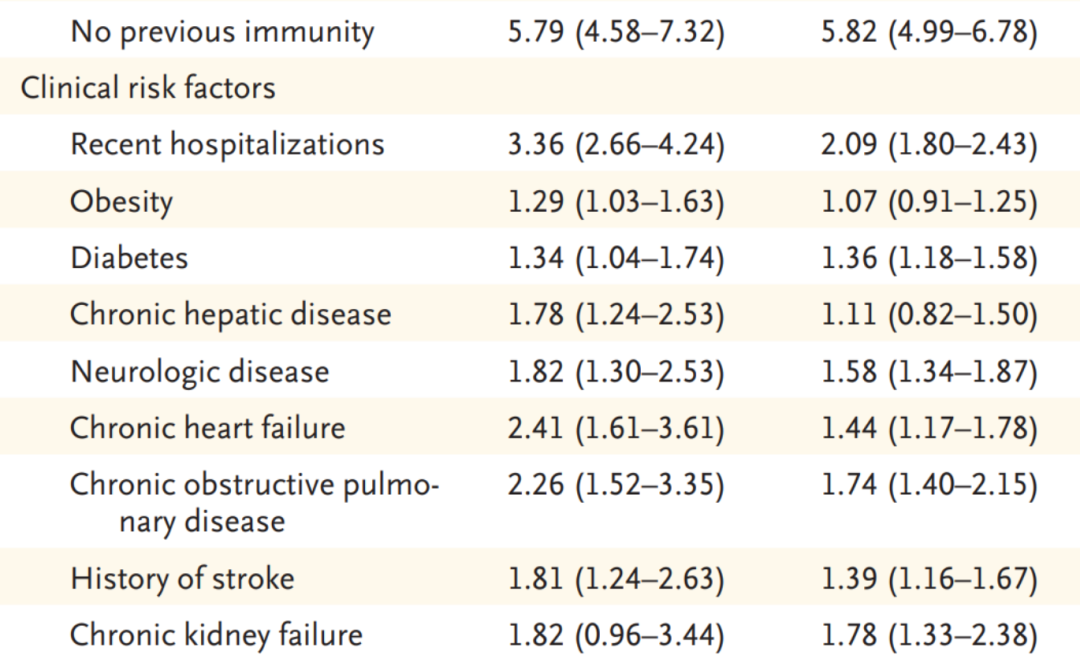The width and height of the screenshot is (1080, 666).
Task: Click the "Obesity" row label
Action: coord(121,201)
